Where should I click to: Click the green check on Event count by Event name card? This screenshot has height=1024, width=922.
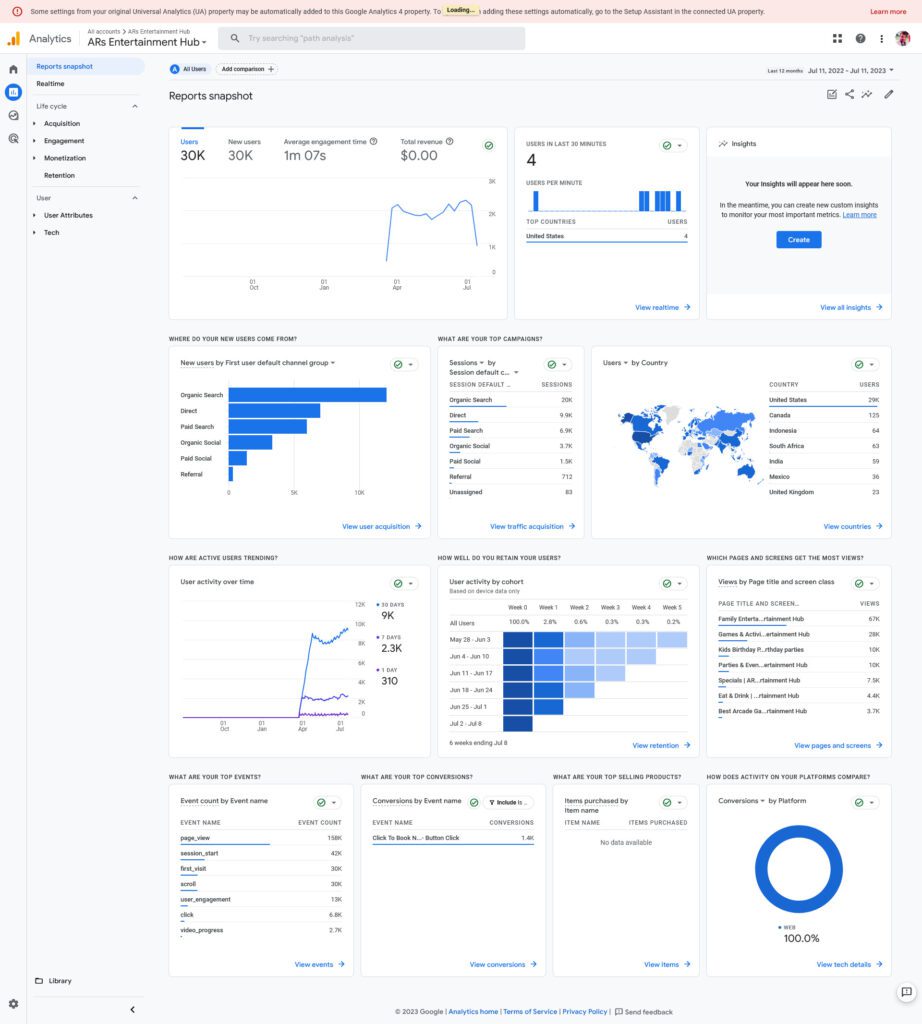(x=321, y=803)
